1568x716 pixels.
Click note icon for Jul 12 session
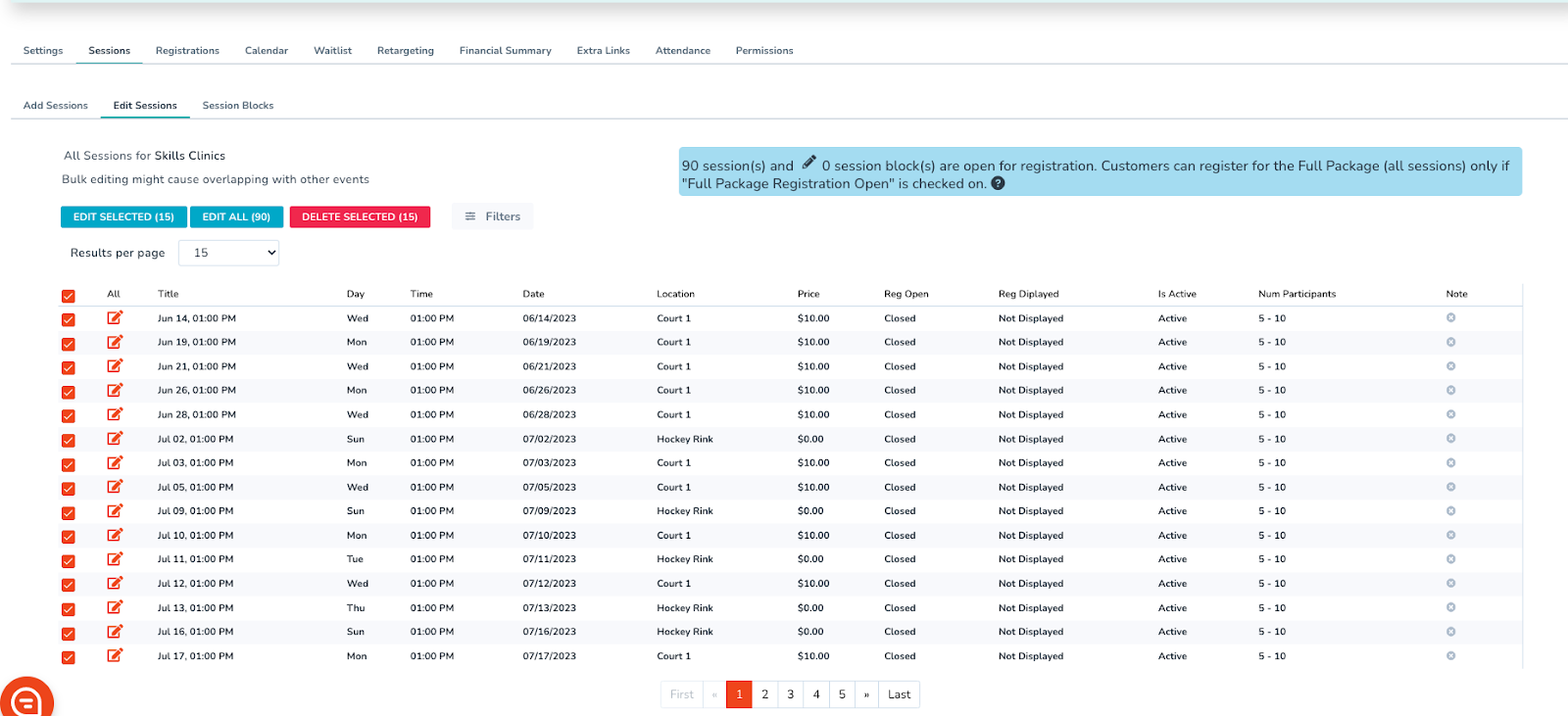1450,583
